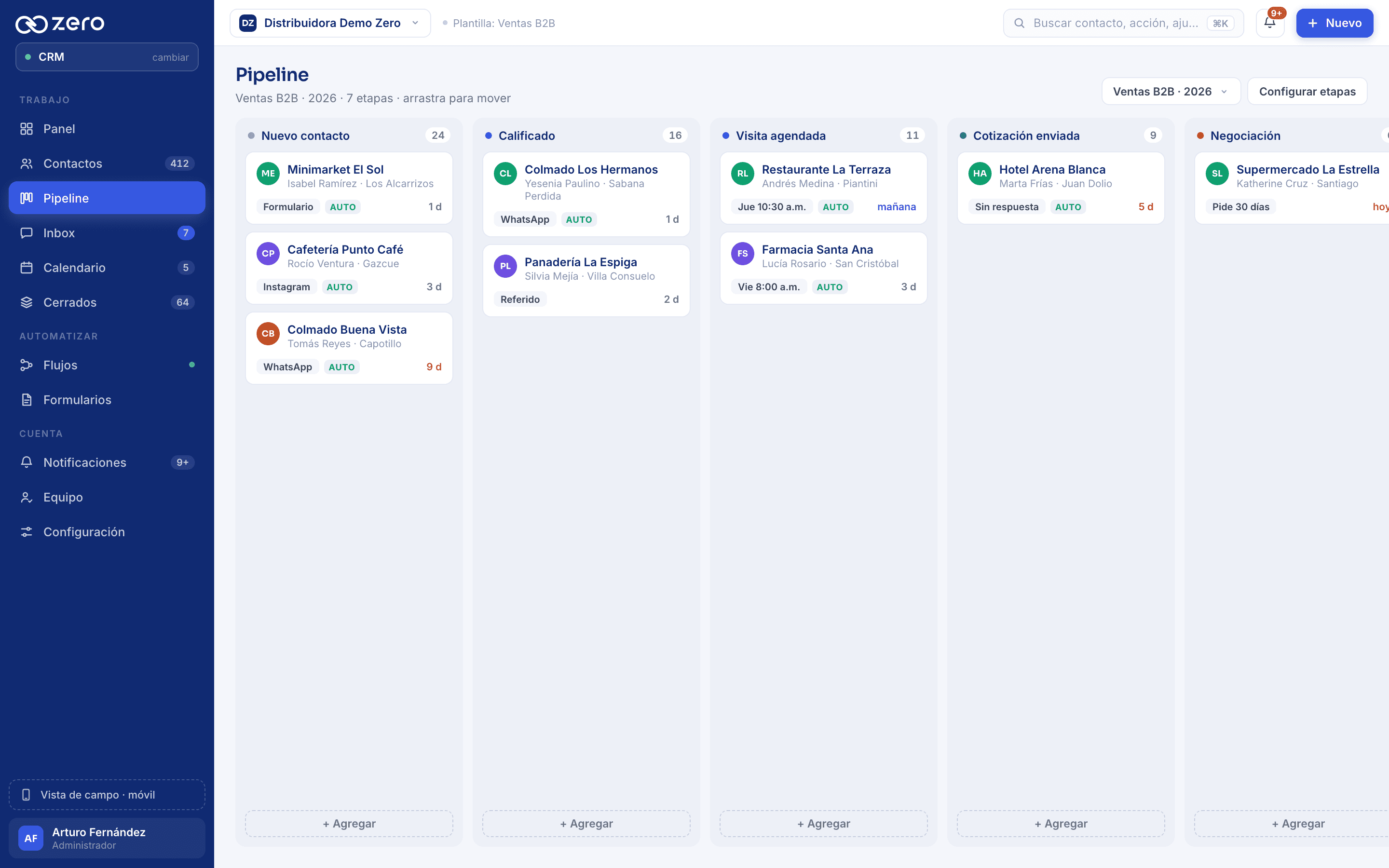The image size is (1389, 868).
Task: Click the Sin respuesta tag
Action: pyautogui.click(x=1007, y=207)
